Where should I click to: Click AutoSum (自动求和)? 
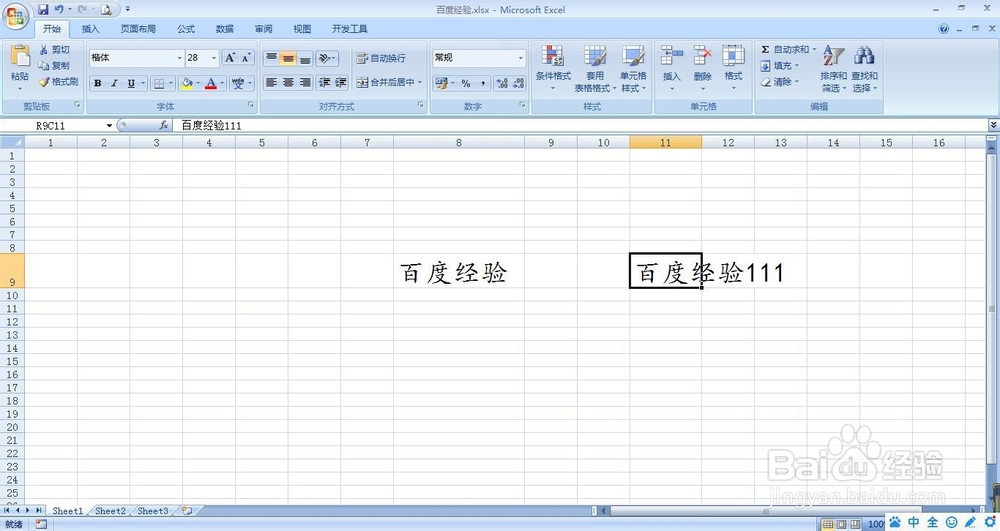coord(785,50)
